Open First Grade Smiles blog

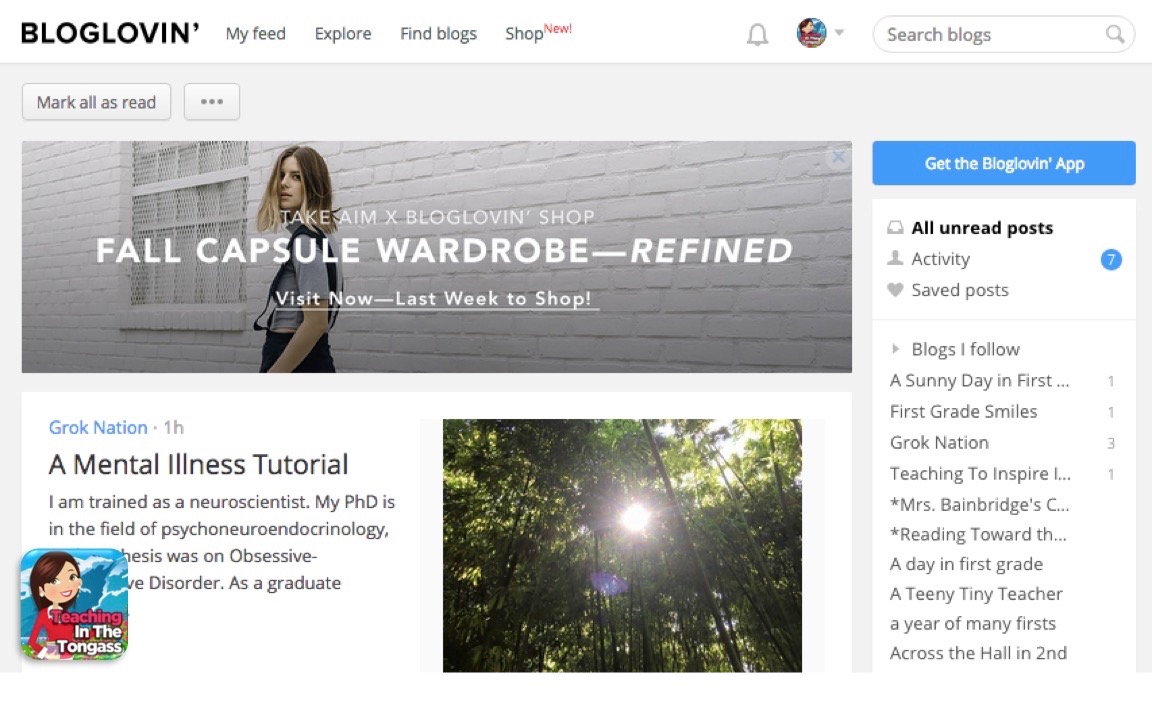coord(963,412)
